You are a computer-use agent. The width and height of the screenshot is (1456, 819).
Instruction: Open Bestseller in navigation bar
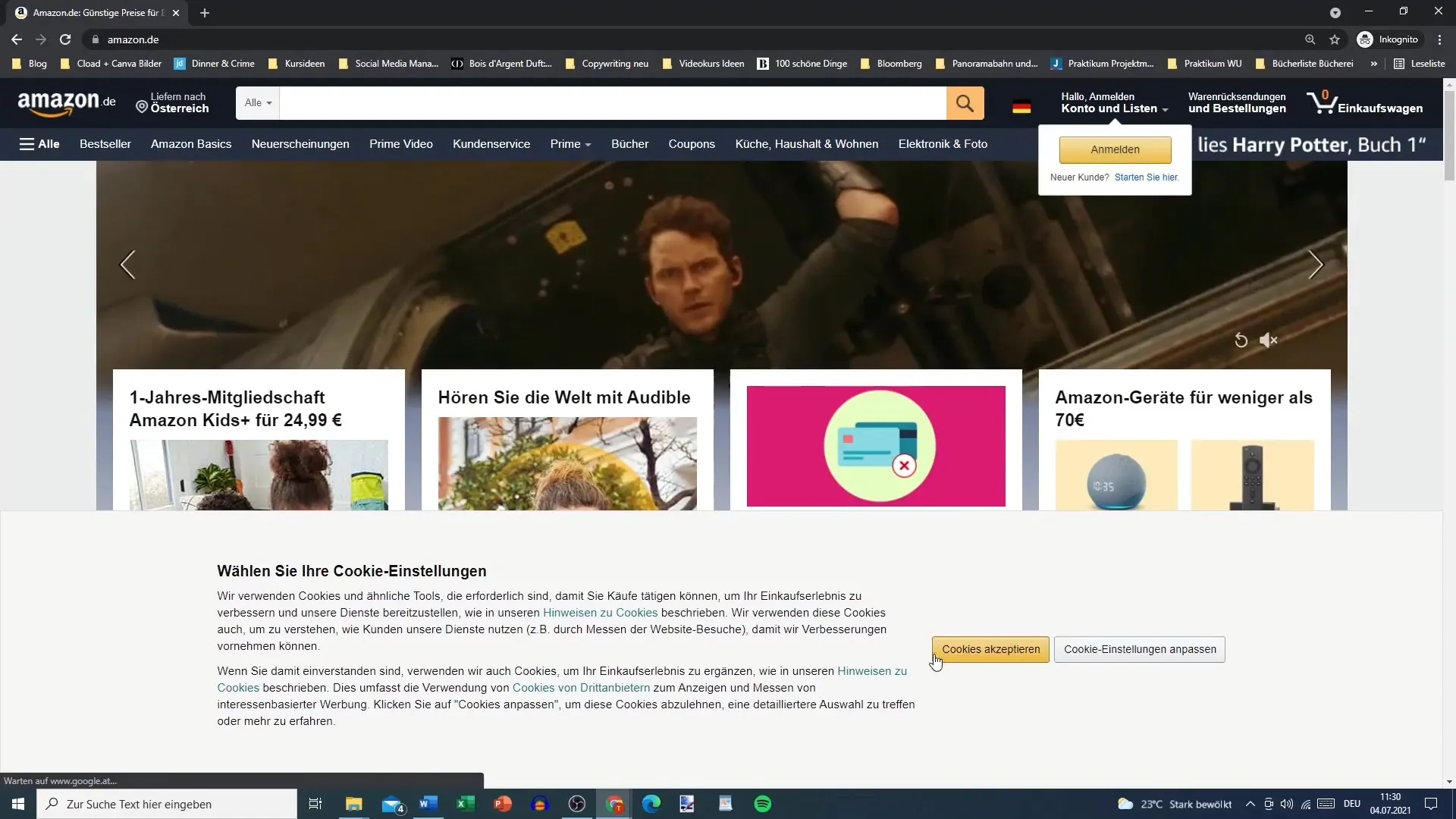click(105, 144)
